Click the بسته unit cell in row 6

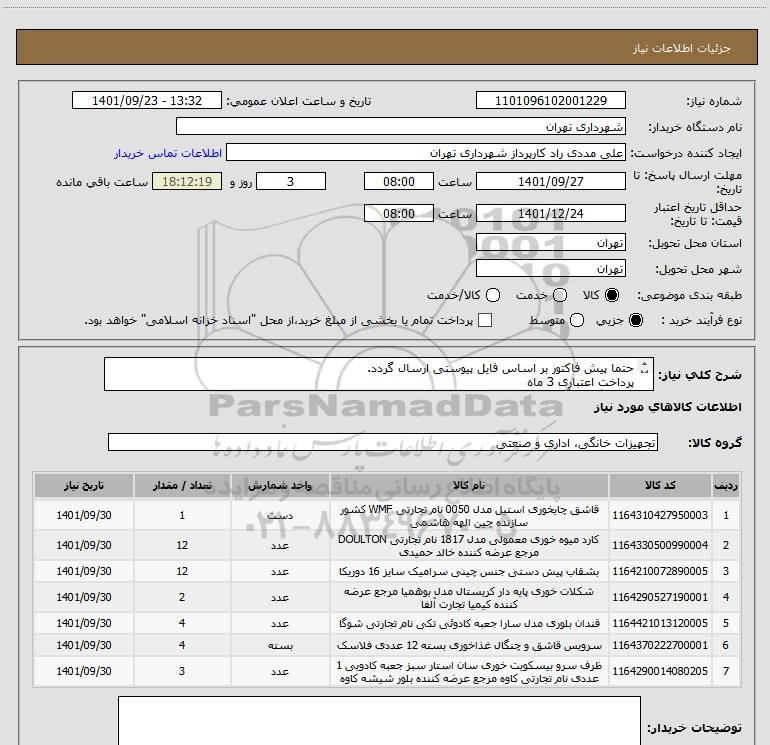point(280,646)
